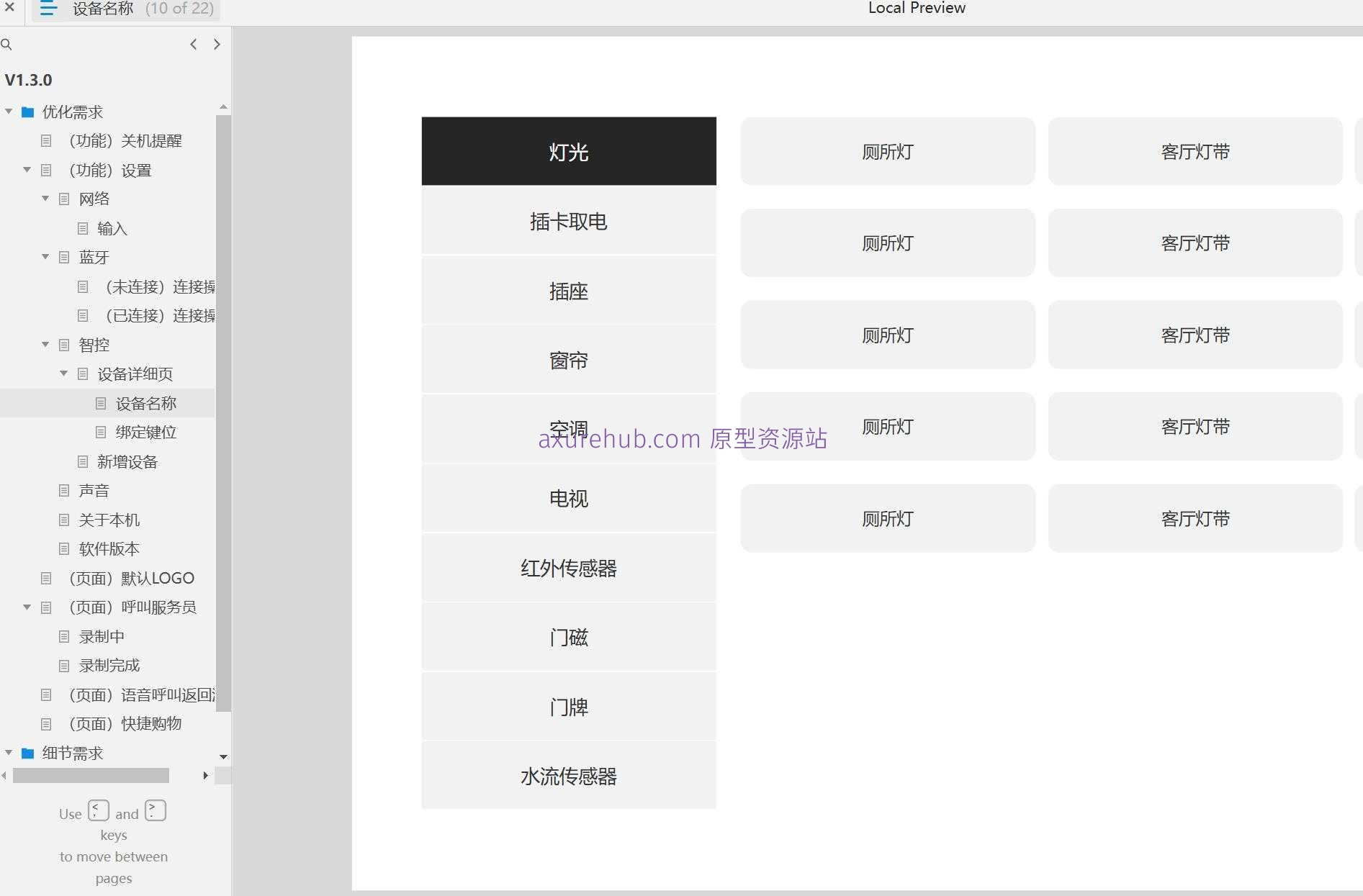Click the last 客厅灯带 device button
Screen dimensions: 1363x896
(1195, 518)
